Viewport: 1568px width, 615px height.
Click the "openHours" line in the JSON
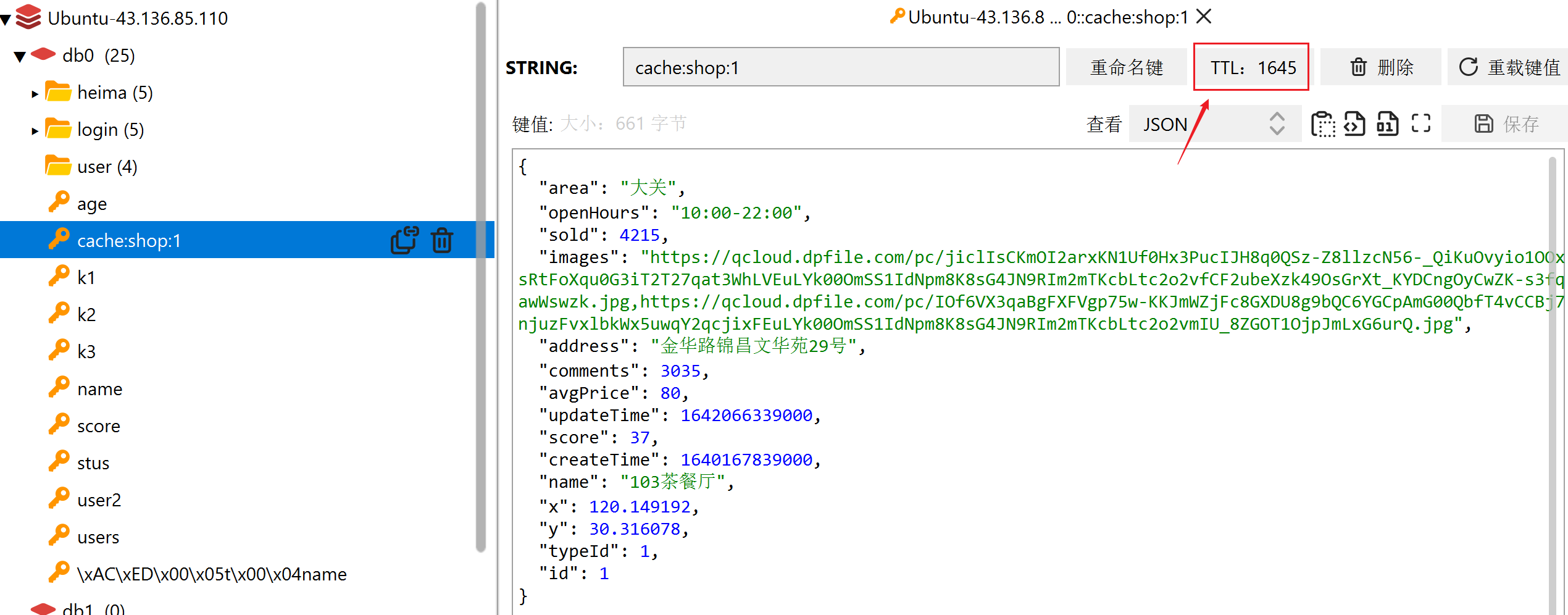tap(675, 213)
